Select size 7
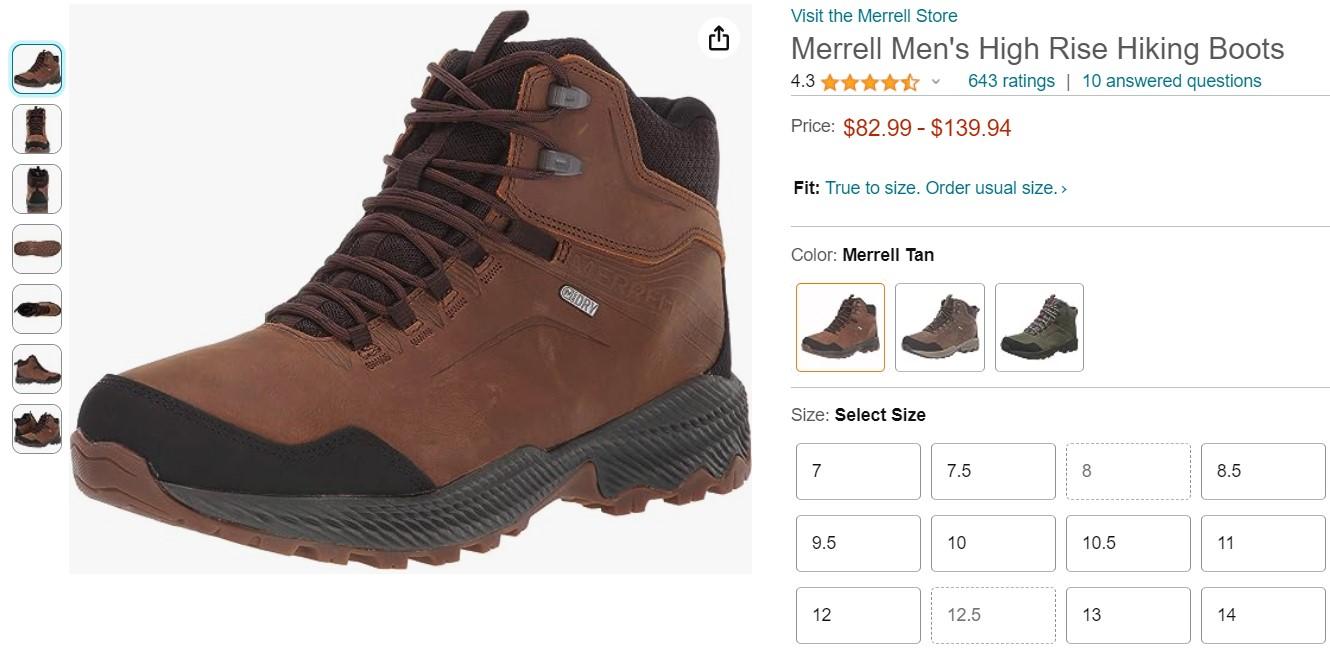This screenshot has height=653, width=1330. coord(858,471)
